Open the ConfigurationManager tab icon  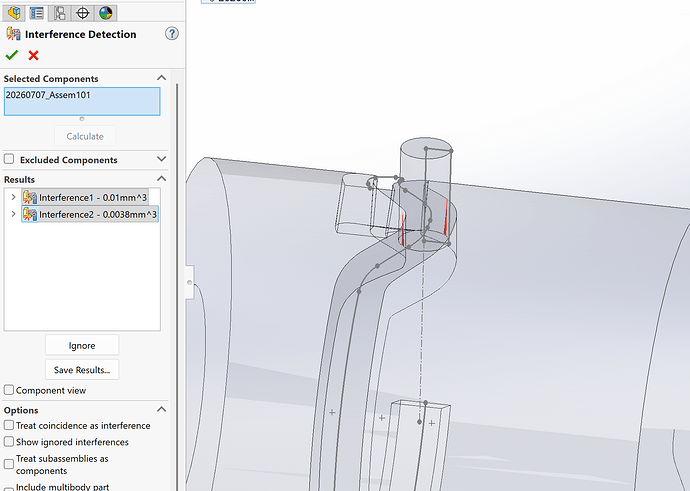pos(59,13)
